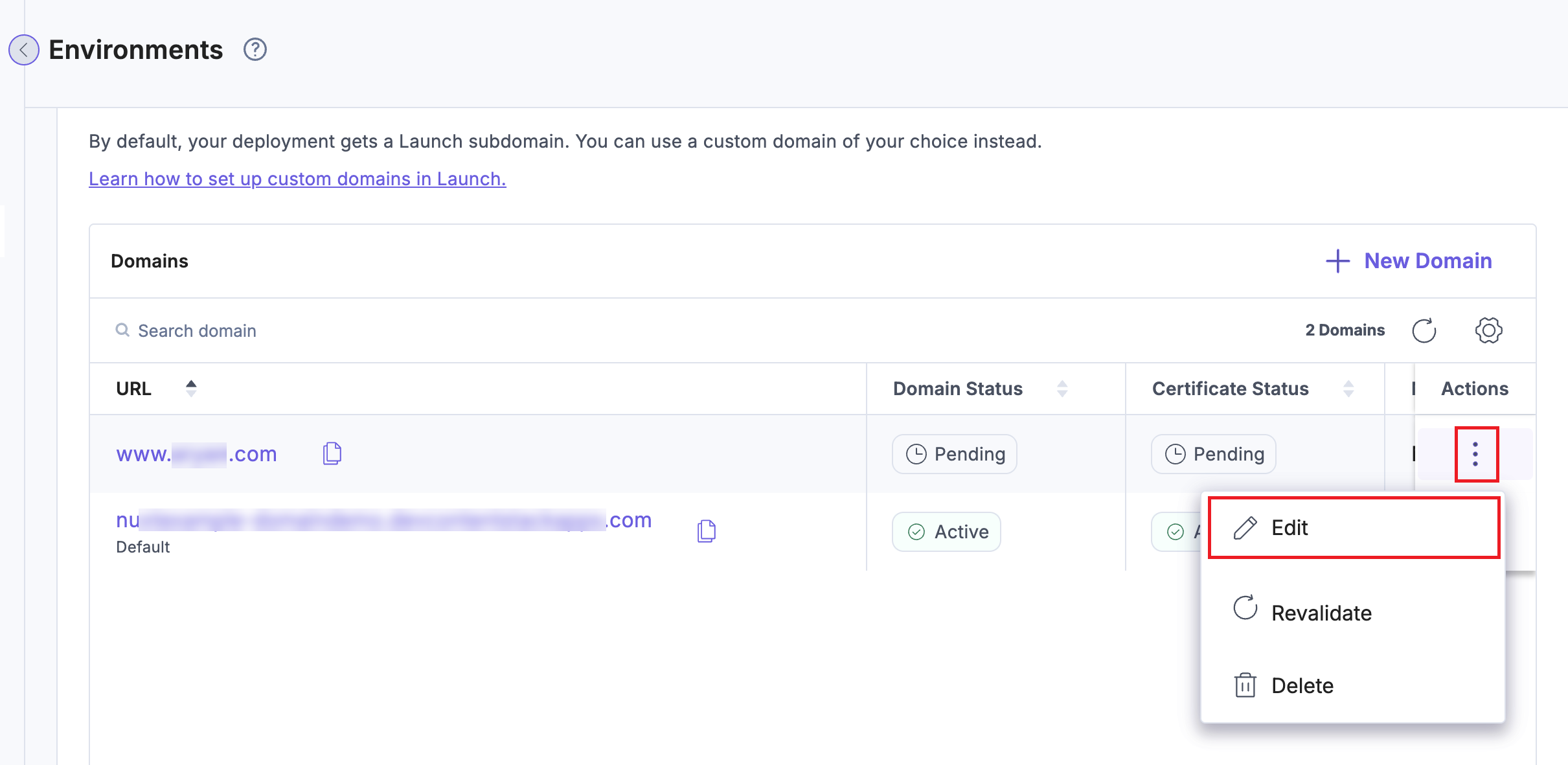This screenshot has width=1568, height=765.
Task: Select Delete from the actions menu
Action: click(1302, 685)
